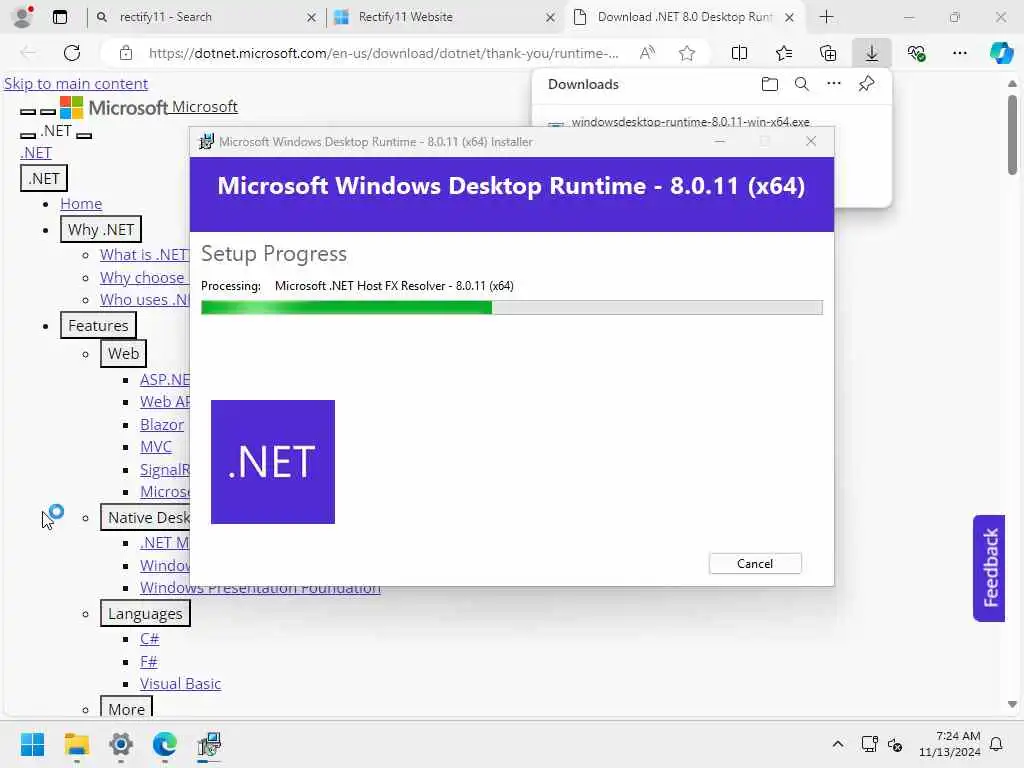Show hidden tray icons chevron
This screenshot has width=1024, height=768.
tap(838, 744)
